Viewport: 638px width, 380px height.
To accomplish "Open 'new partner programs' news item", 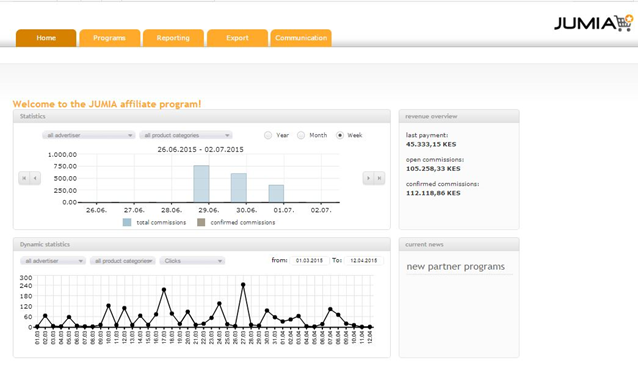I will [455, 266].
